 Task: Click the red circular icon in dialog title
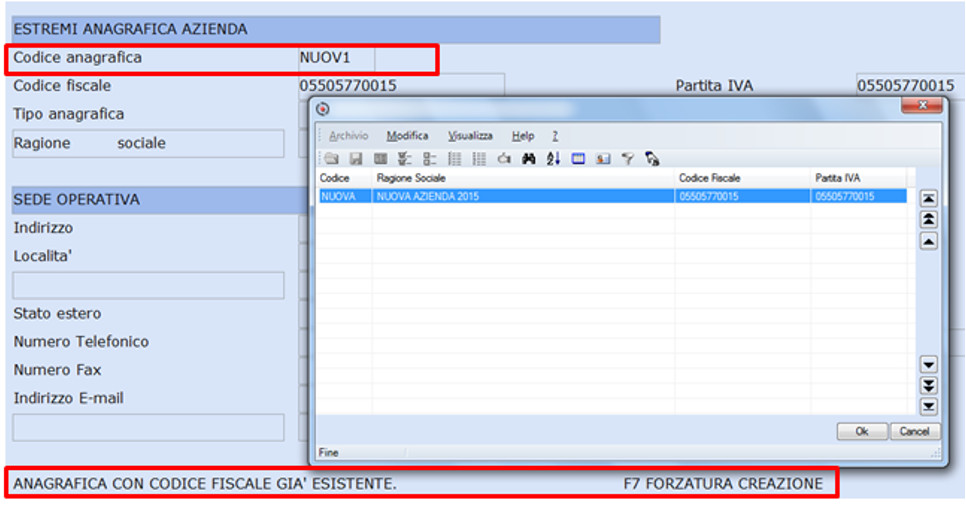323,109
